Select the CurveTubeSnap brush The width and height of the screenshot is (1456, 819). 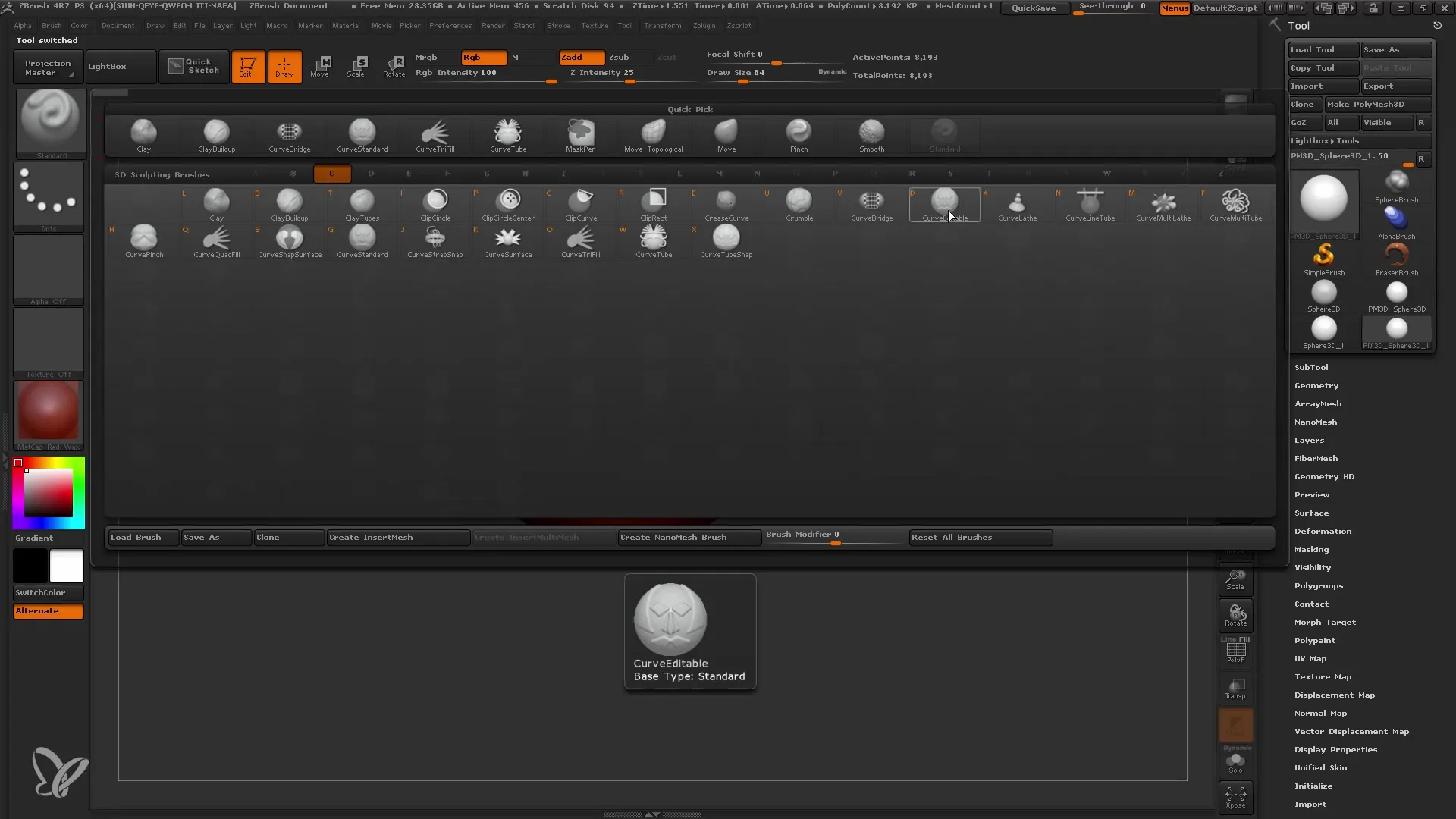pos(726,241)
